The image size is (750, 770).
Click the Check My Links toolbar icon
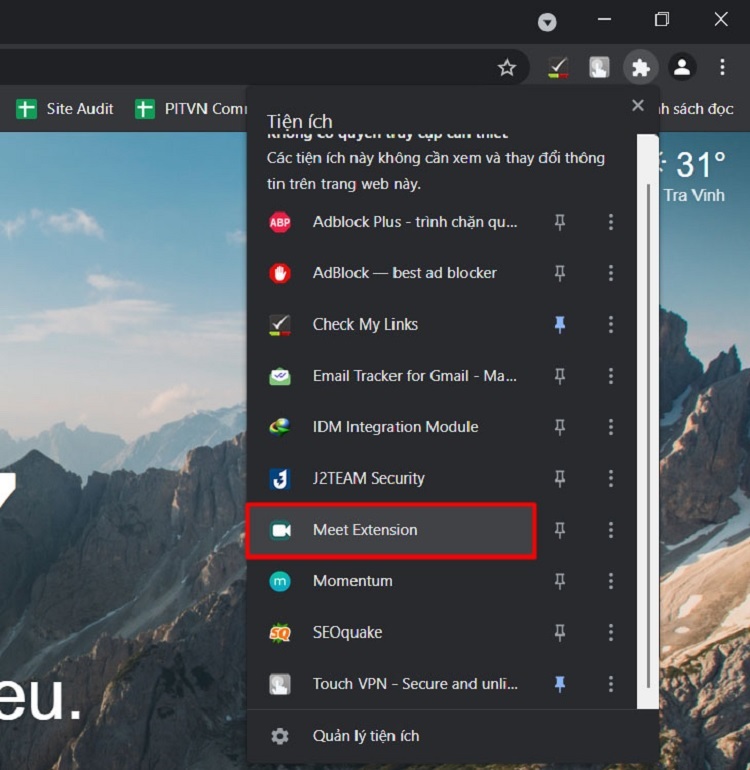coord(558,67)
